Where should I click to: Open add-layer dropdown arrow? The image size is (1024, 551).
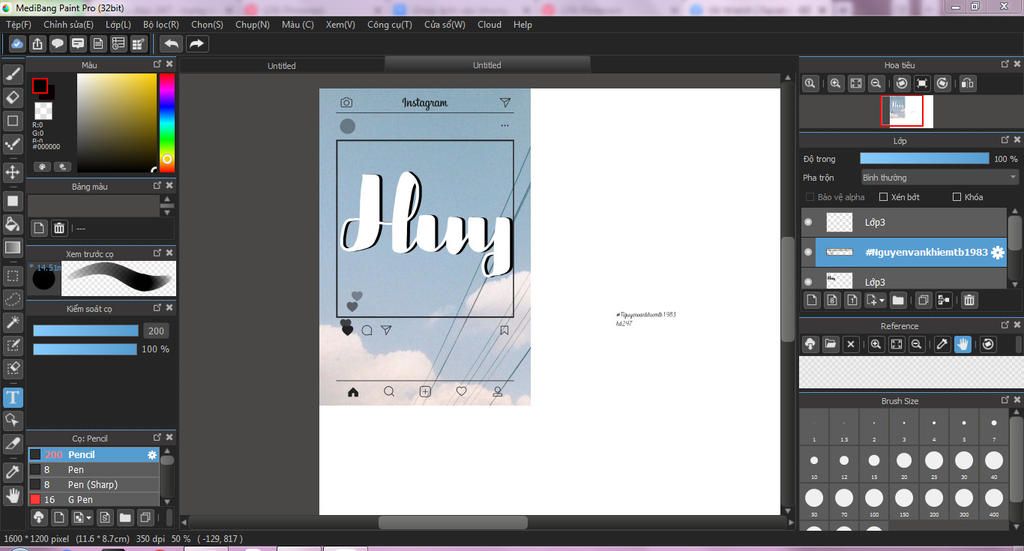point(882,300)
